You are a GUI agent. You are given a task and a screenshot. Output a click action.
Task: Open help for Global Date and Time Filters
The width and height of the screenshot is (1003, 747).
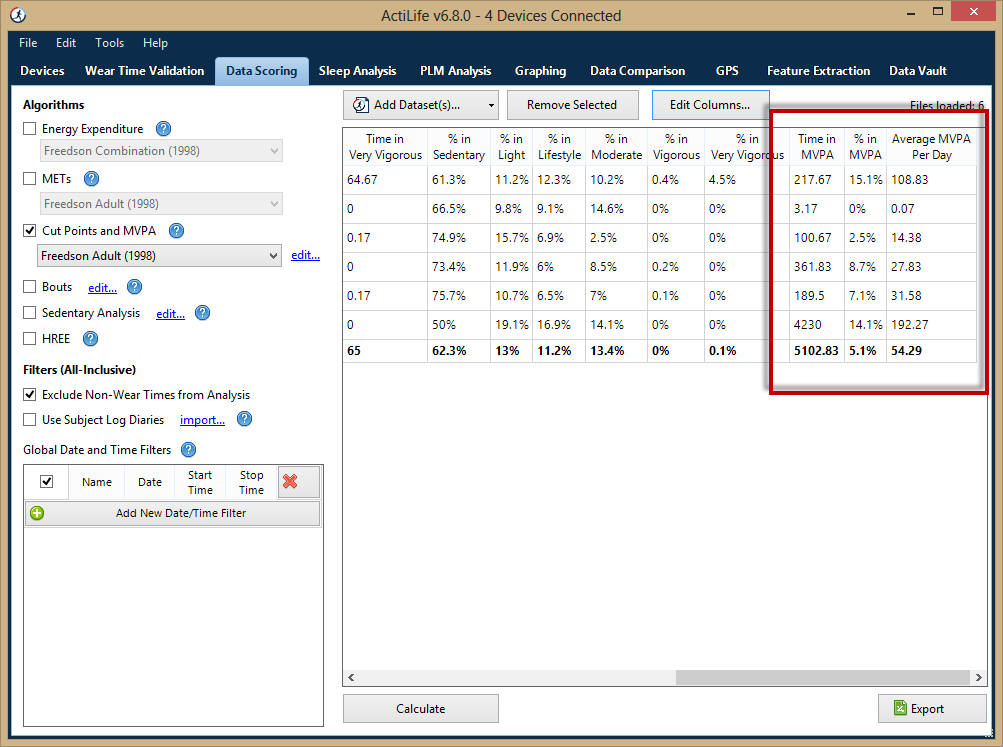189,450
